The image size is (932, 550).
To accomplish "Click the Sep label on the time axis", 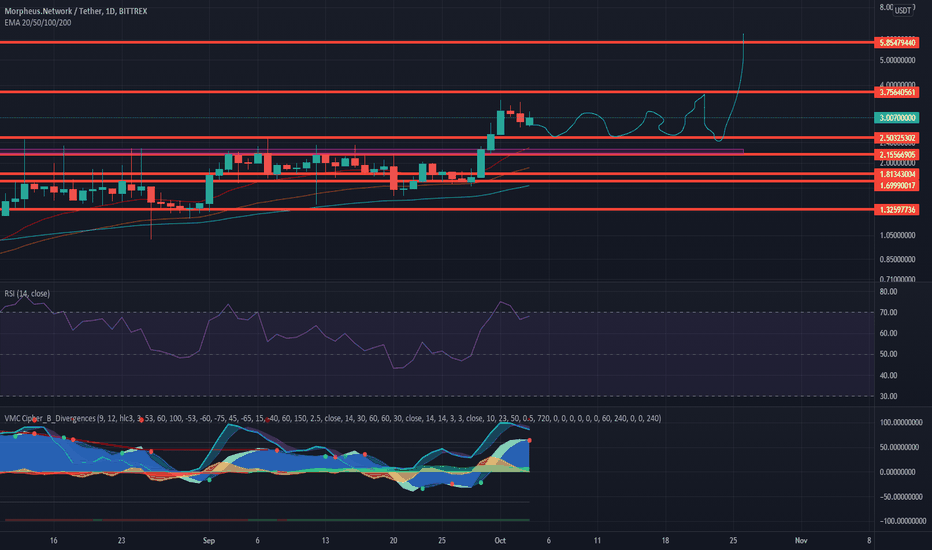I will (209, 540).
